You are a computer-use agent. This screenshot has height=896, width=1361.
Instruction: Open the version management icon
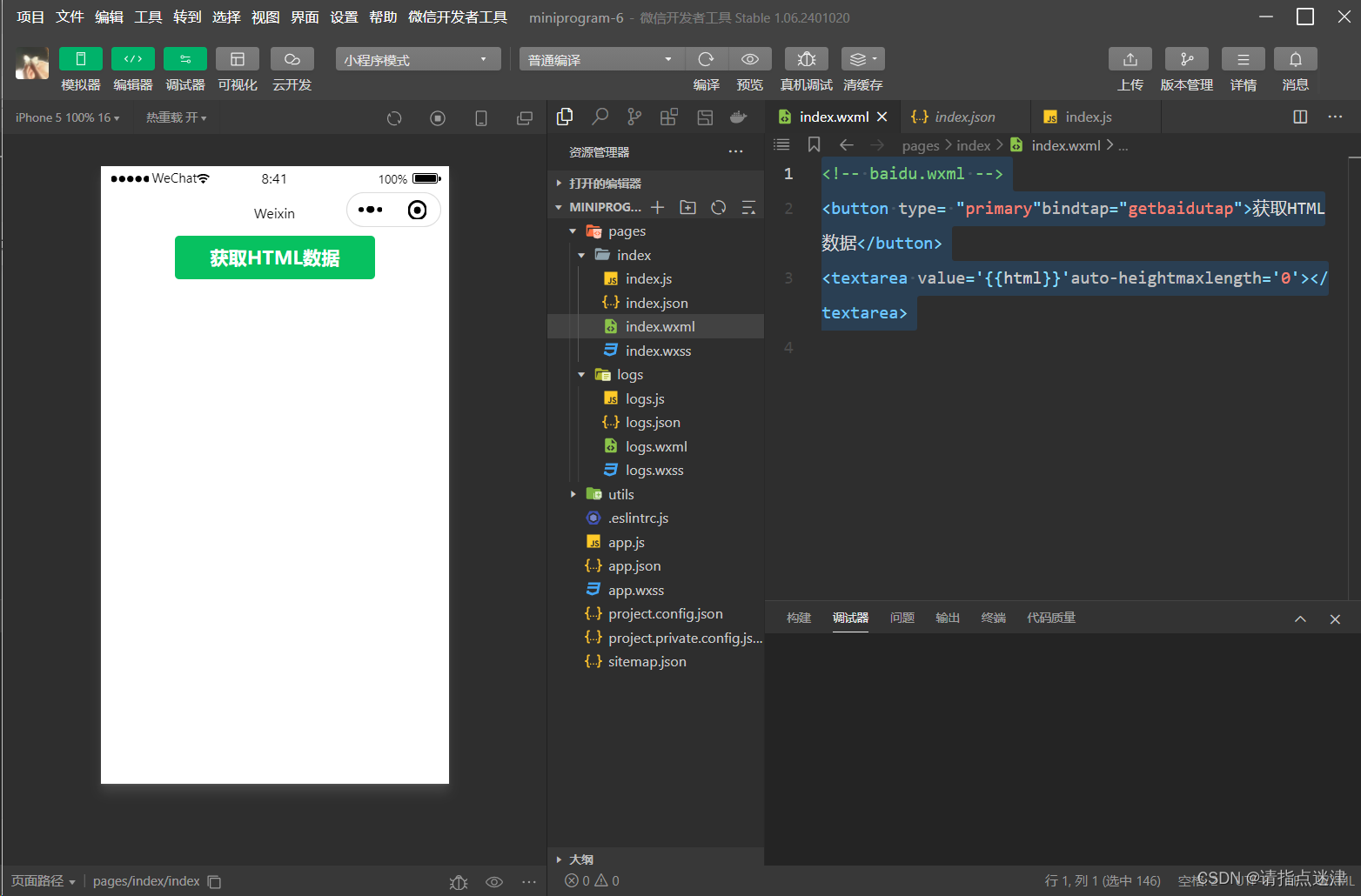1187,59
